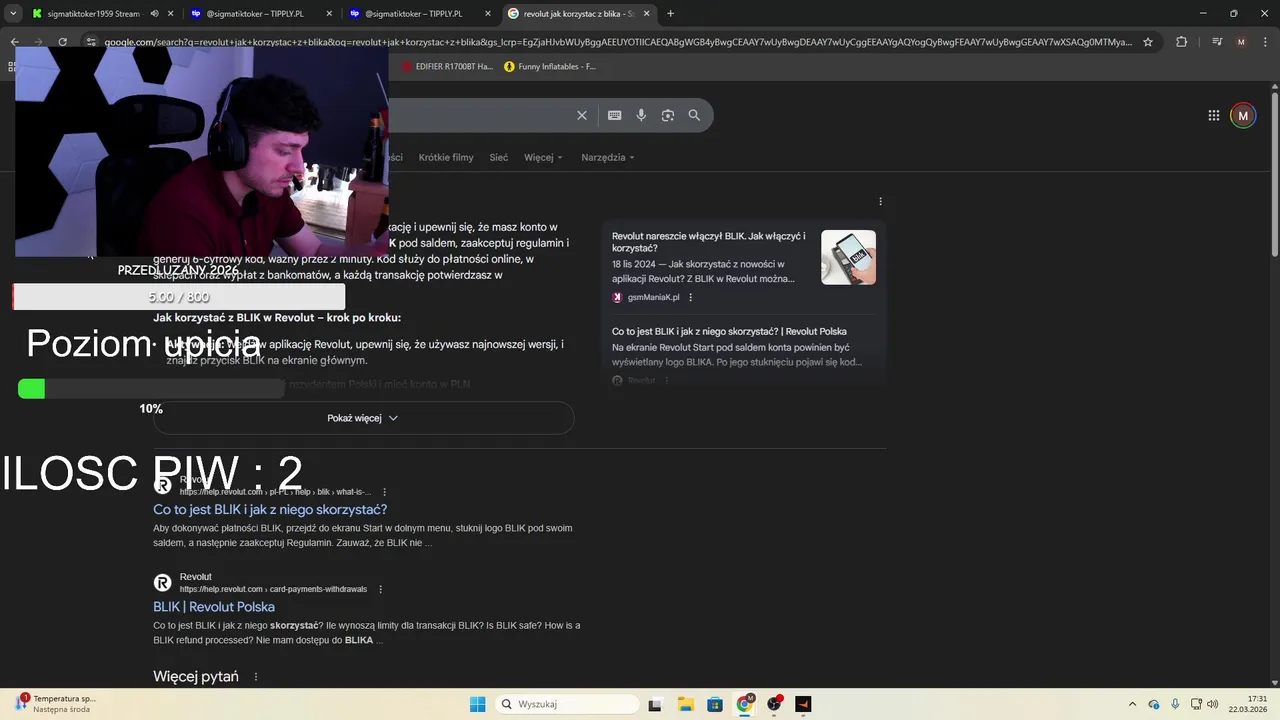Go back to the previous page

(x=14, y=42)
